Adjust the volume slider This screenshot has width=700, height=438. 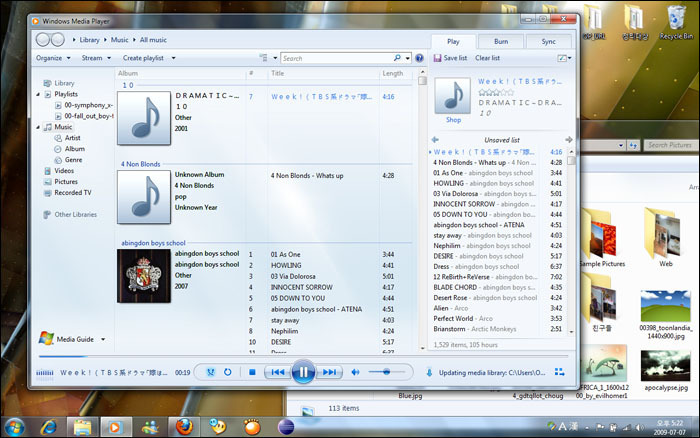click(387, 372)
